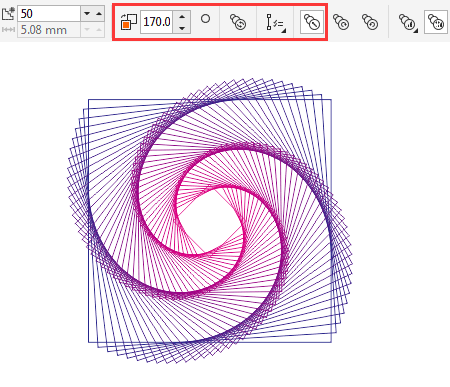Click the blend spacing field 5.08 mm
The height and width of the screenshot is (387, 450).
[x=49, y=30]
